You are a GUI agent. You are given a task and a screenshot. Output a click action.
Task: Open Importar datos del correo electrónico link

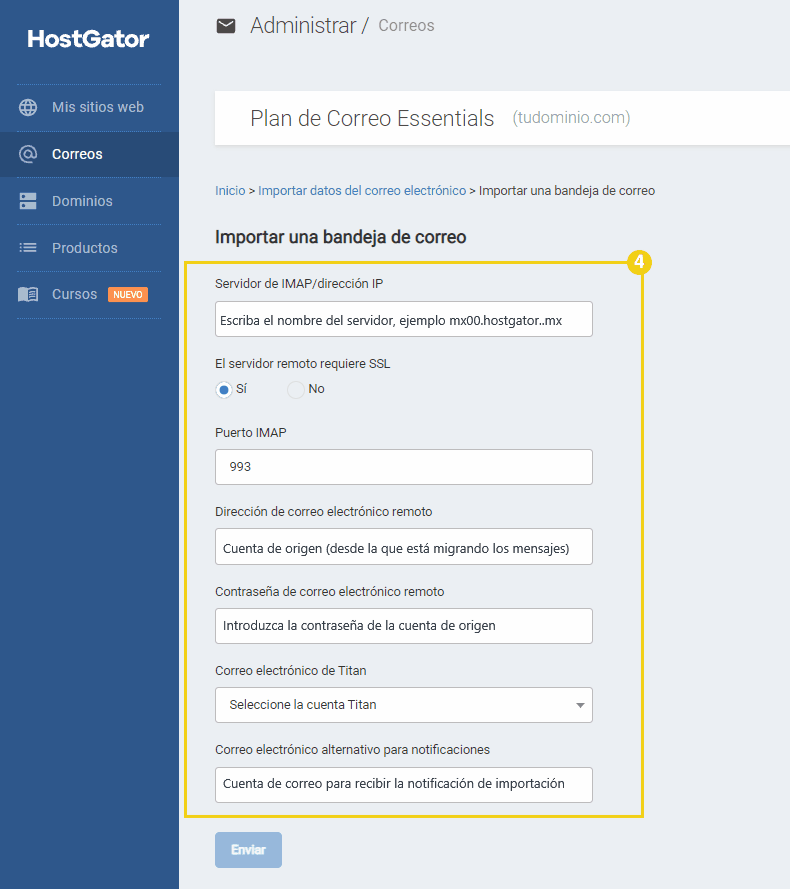pos(362,190)
